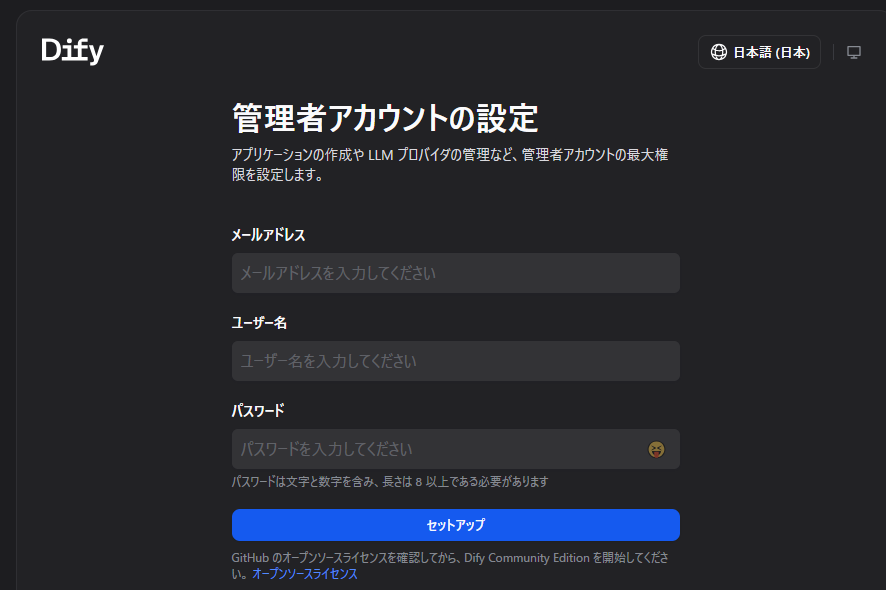Screen dimensions: 886x590
Task: Focus the パスワード input field
Action: 455,449
